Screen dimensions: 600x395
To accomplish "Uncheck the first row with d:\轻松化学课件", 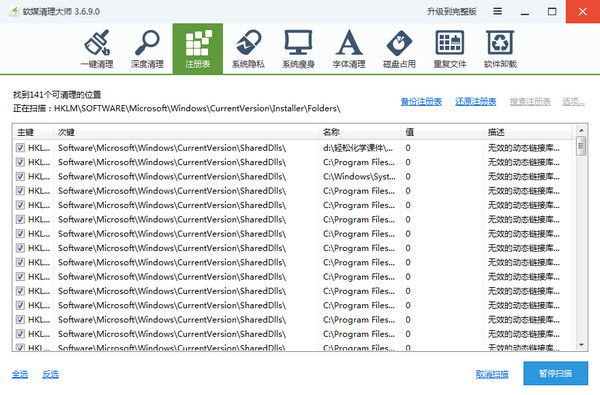I will [20, 148].
